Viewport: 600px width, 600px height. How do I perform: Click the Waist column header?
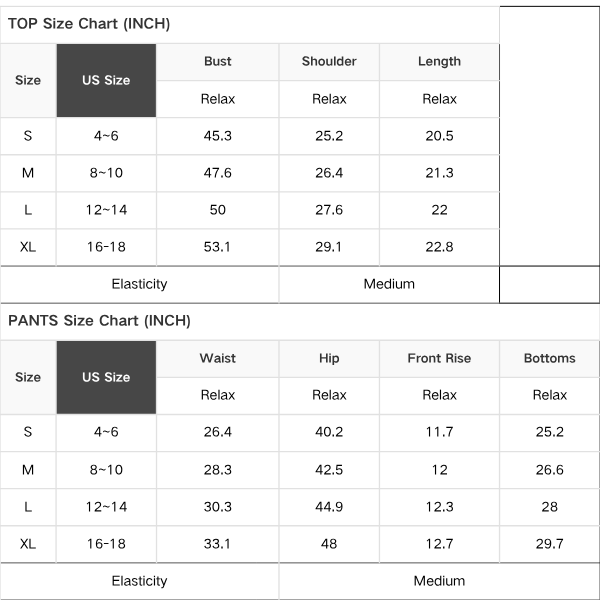click(218, 358)
